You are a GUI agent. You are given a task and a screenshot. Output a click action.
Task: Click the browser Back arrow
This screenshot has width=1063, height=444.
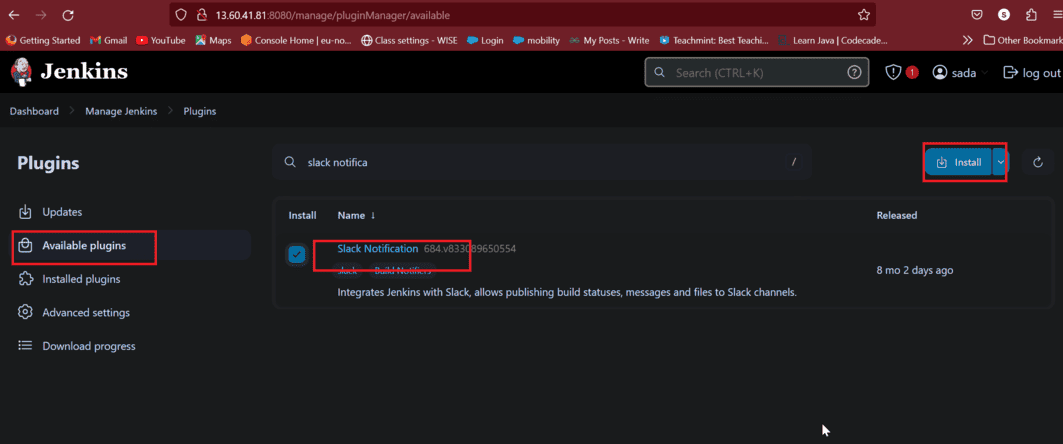coord(14,15)
